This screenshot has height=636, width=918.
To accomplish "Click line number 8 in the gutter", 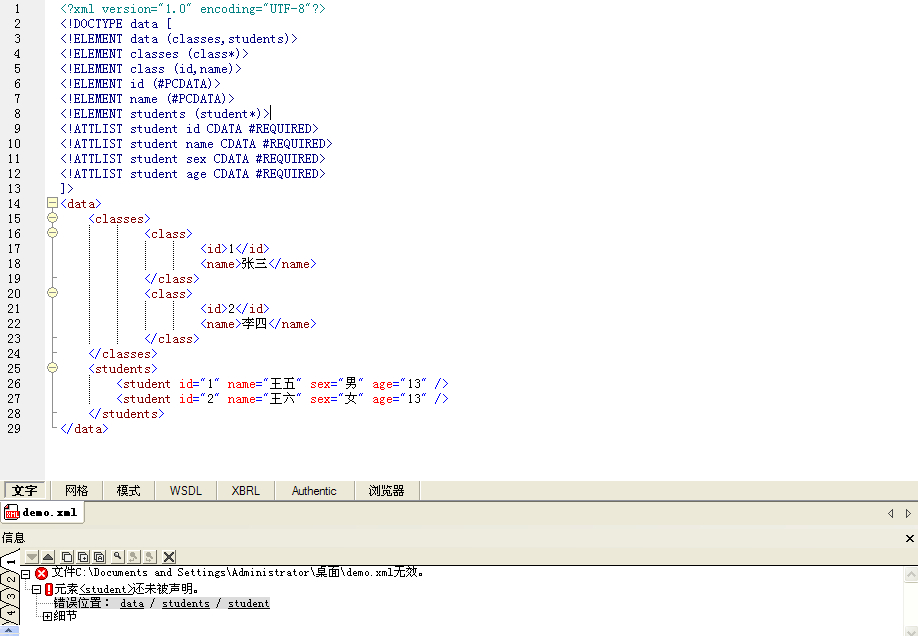I will (x=17, y=114).
